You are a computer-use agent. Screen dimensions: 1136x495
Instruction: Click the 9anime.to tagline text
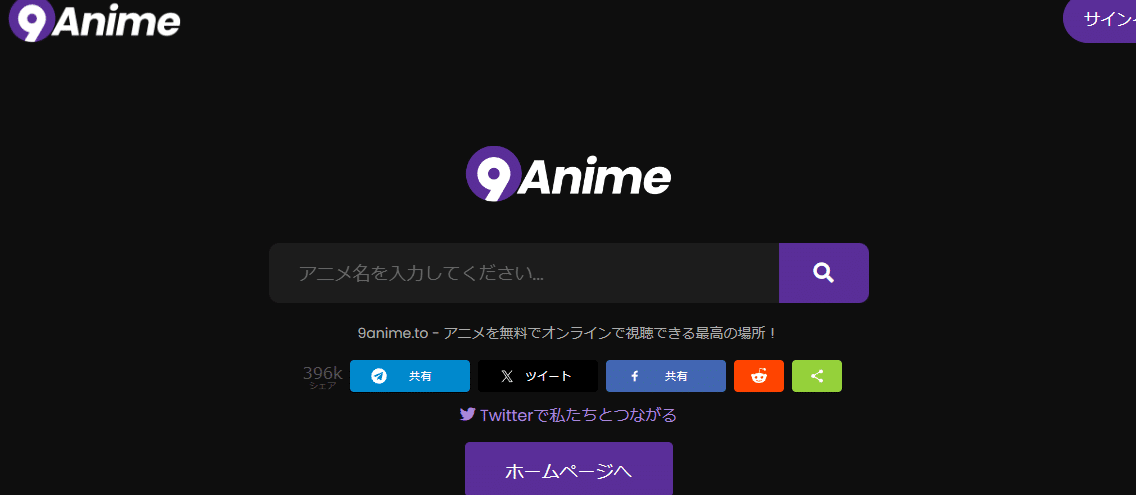tap(568, 333)
